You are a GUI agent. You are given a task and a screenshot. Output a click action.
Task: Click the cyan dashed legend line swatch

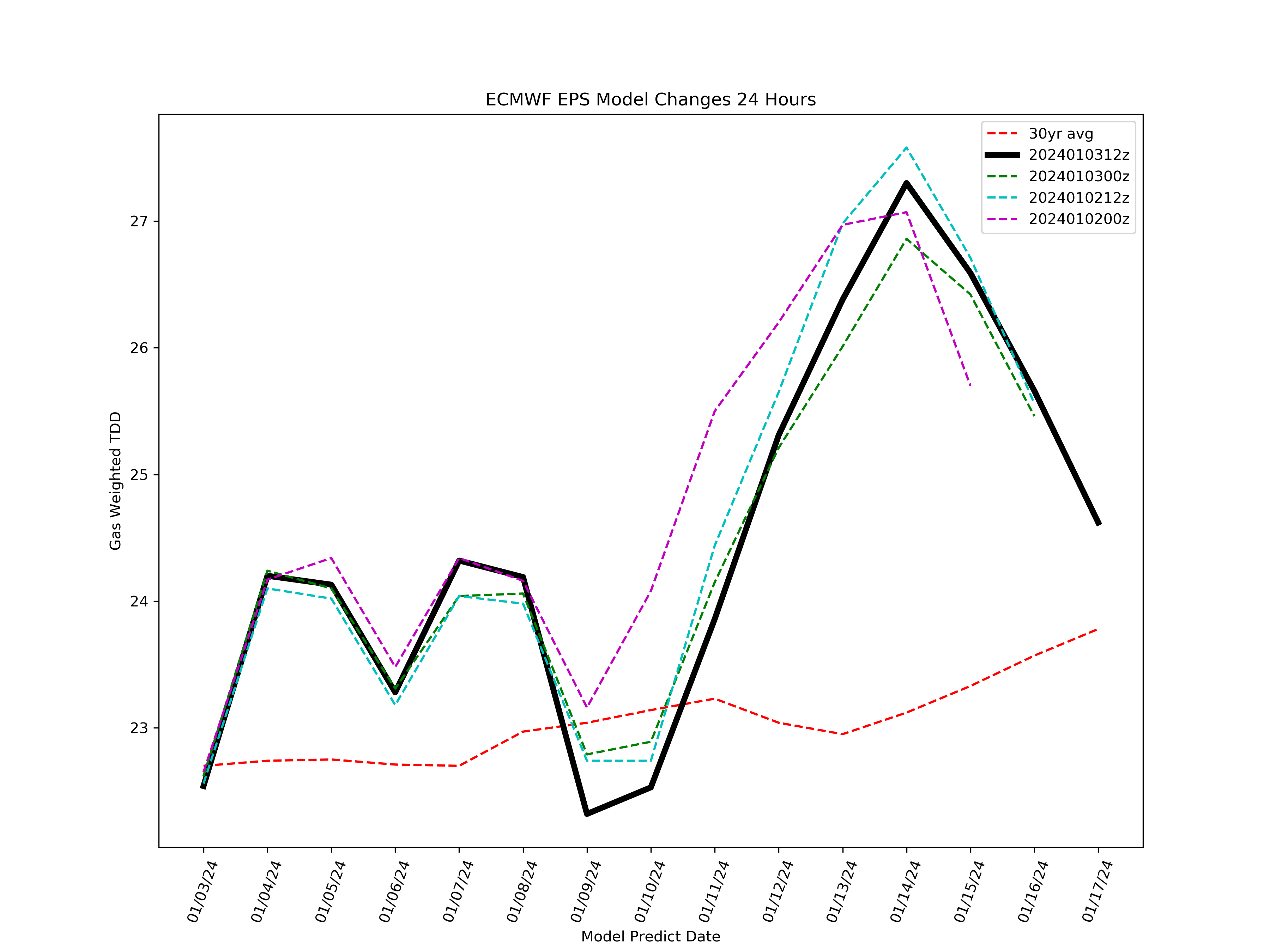pyautogui.click(x=1003, y=198)
